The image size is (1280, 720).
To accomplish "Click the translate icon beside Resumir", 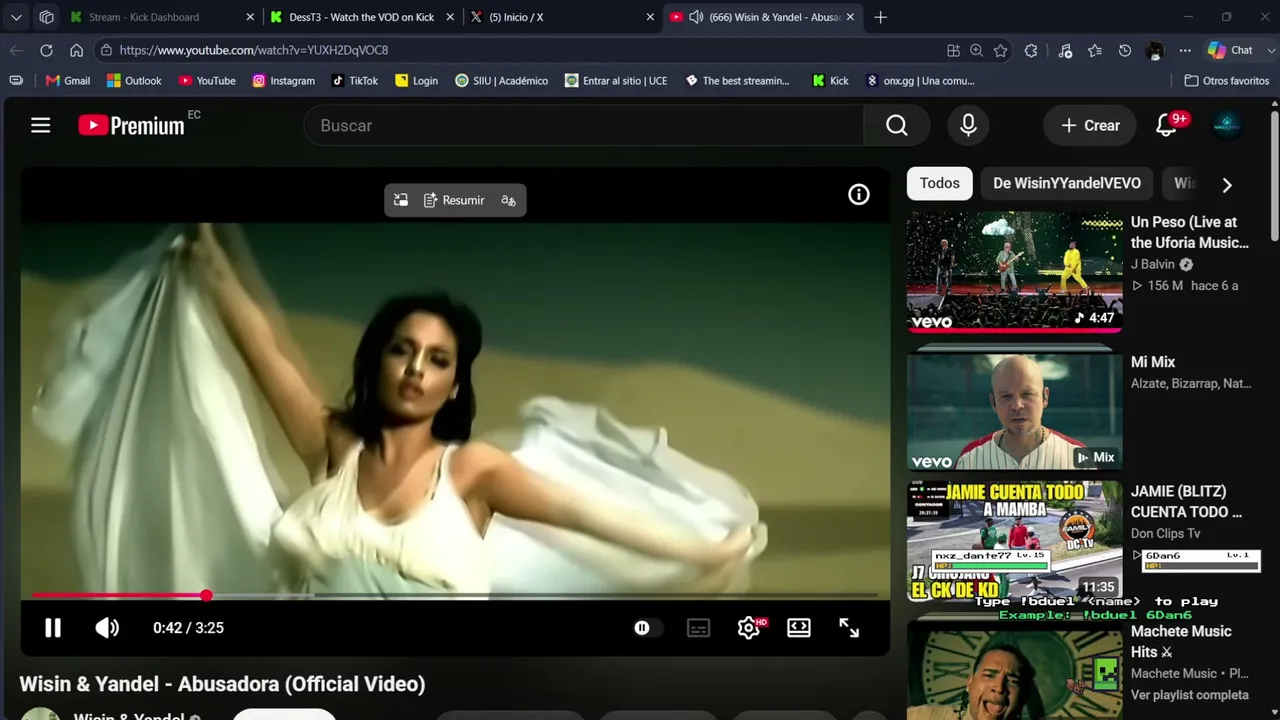I will pyautogui.click(x=509, y=200).
